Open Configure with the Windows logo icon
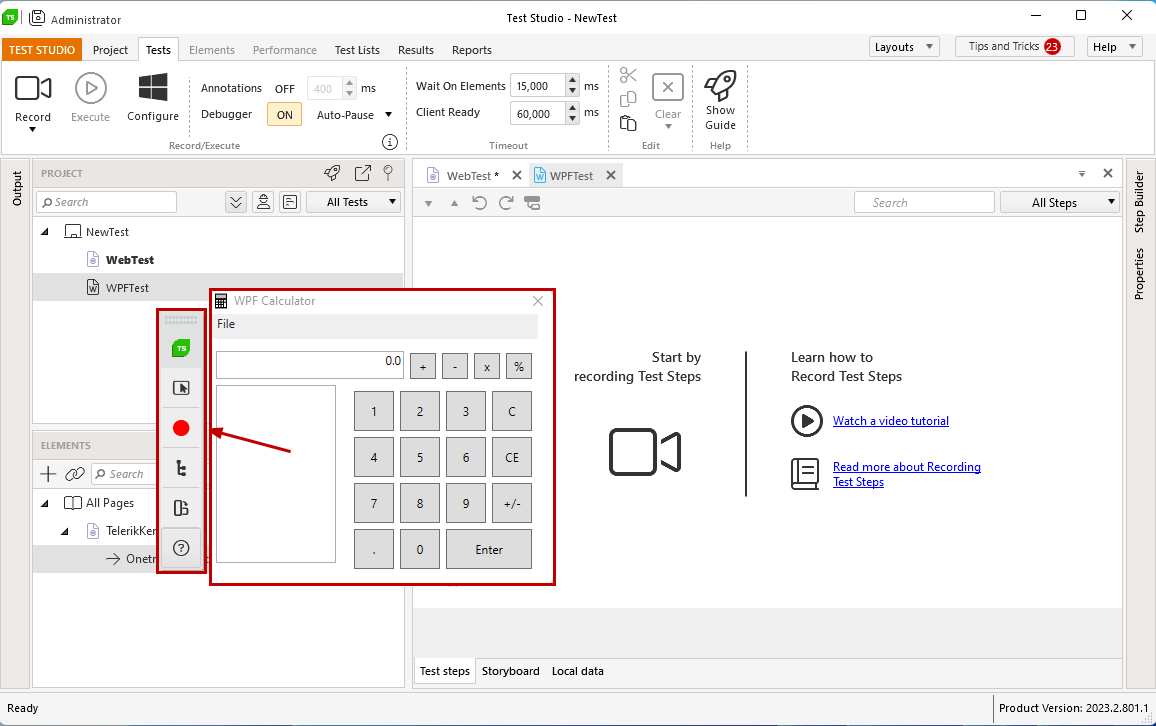 pos(153,88)
